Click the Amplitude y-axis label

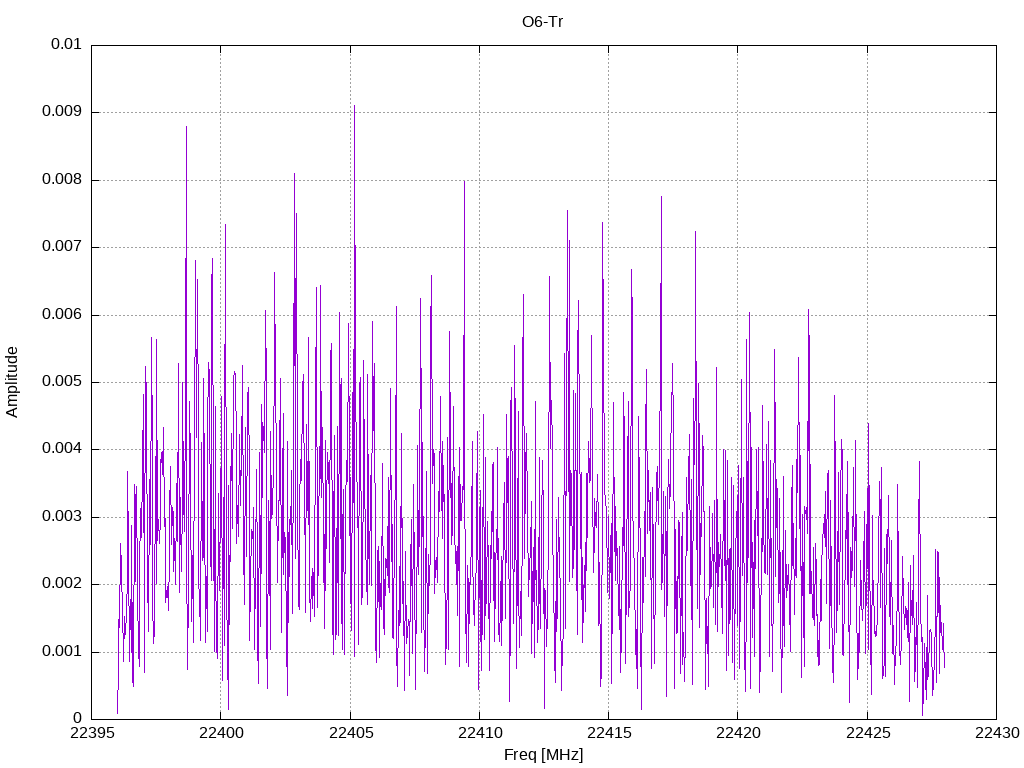tap(11, 382)
